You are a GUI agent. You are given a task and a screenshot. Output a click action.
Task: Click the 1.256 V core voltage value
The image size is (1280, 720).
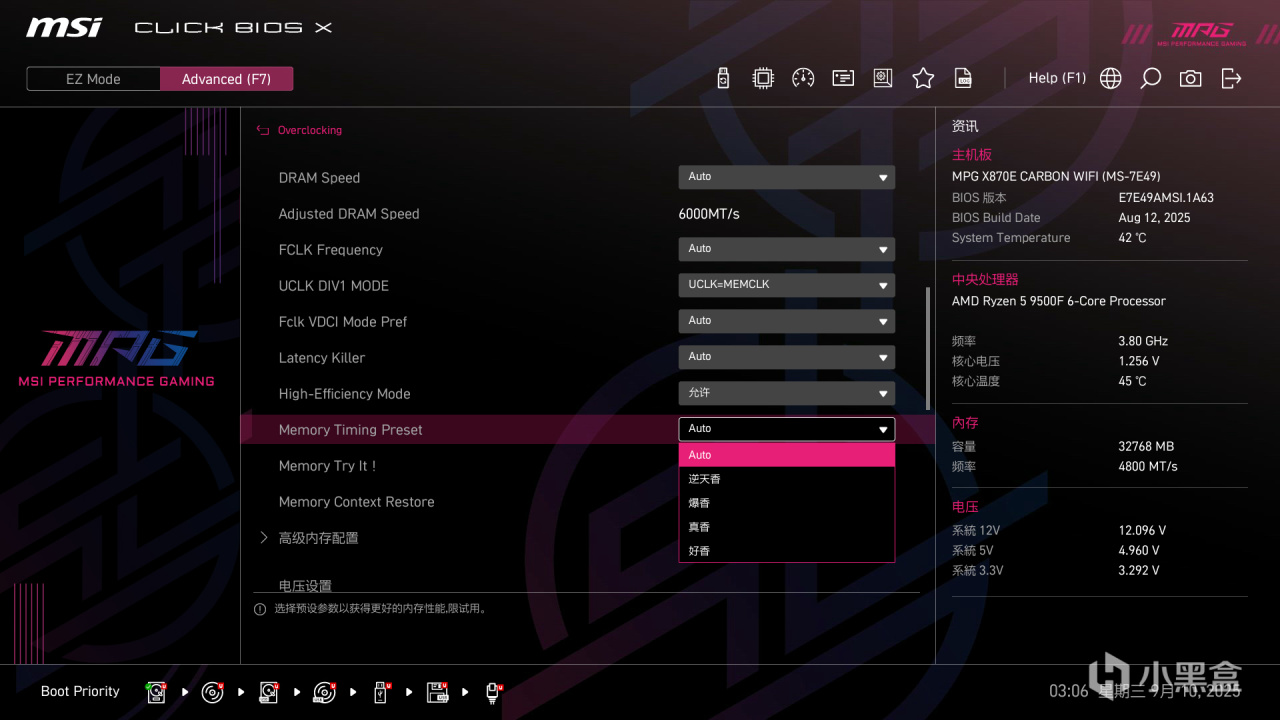click(1139, 361)
